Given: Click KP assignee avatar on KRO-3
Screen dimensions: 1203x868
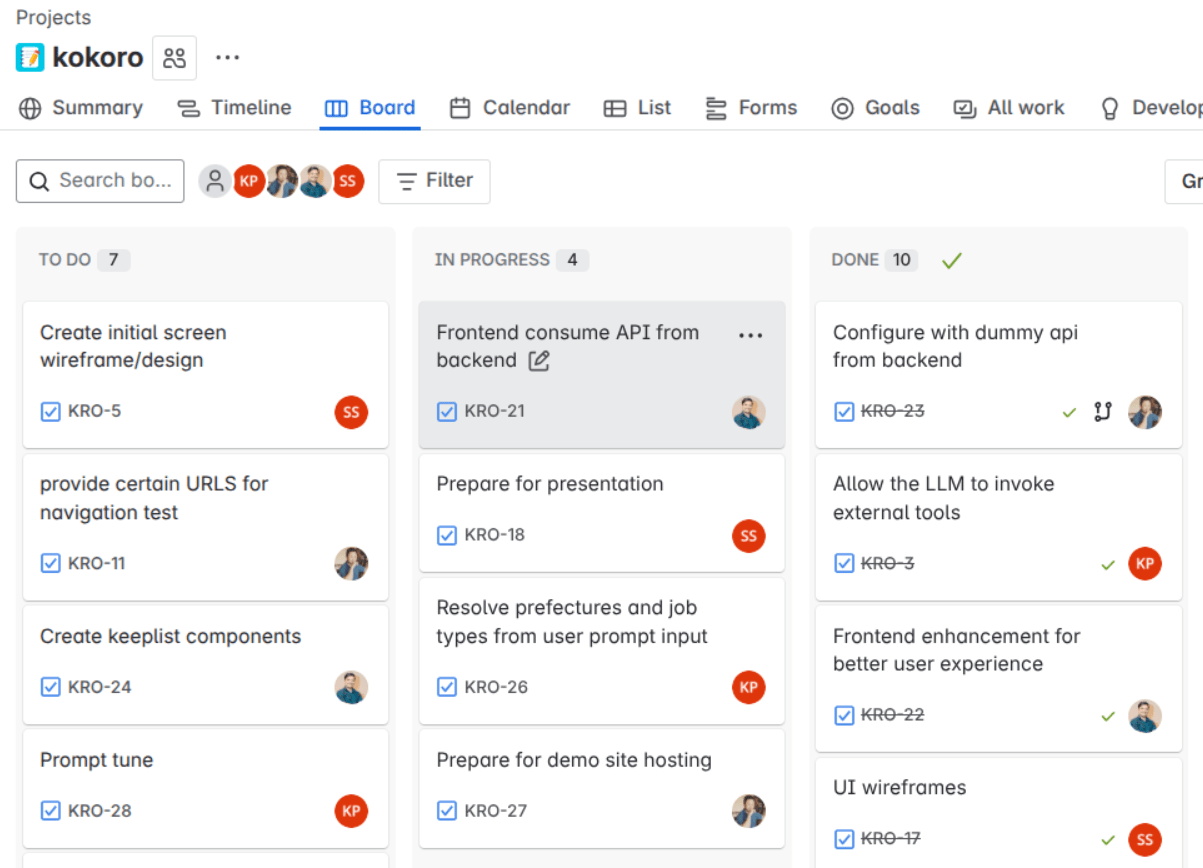Looking at the screenshot, I should coord(1145,563).
